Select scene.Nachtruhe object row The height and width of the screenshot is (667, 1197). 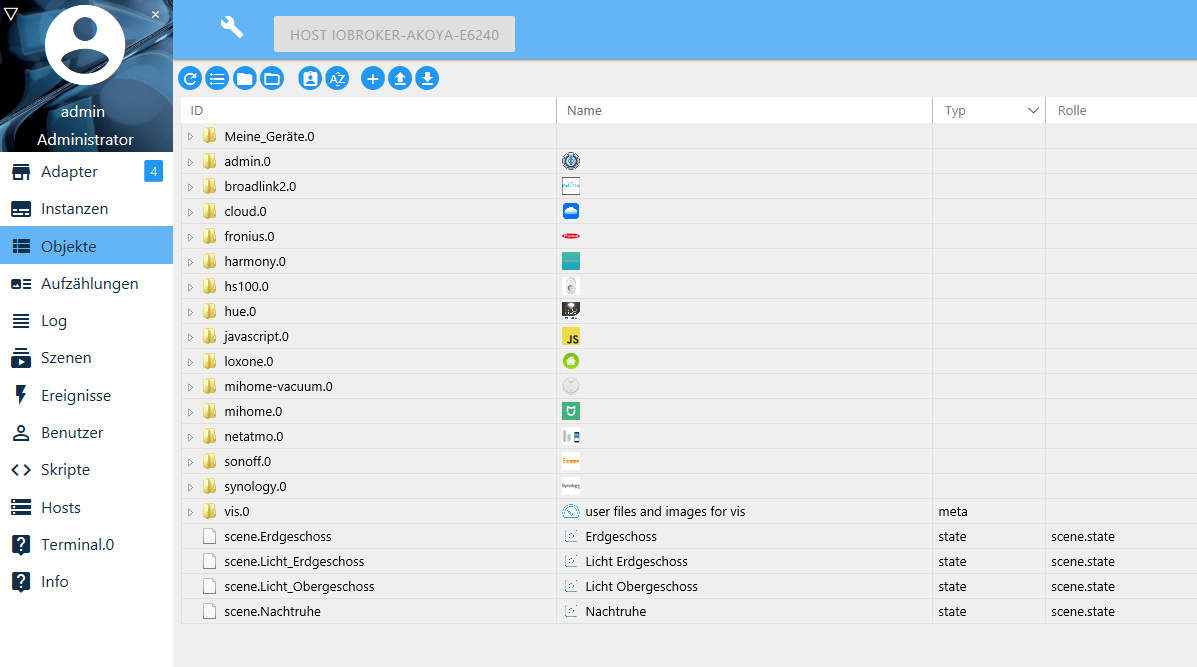(689, 611)
